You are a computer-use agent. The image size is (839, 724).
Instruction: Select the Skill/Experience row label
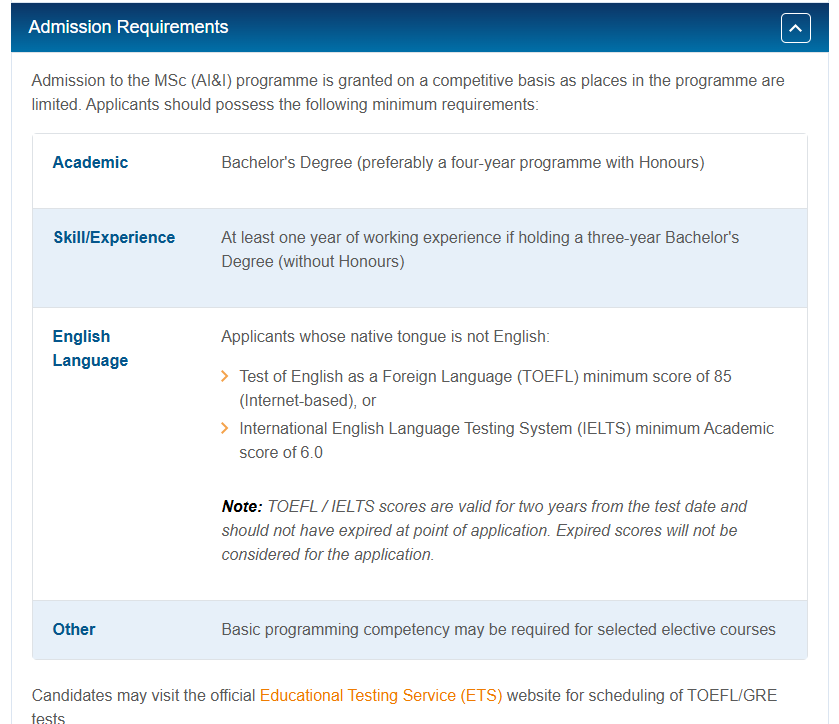click(114, 237)
